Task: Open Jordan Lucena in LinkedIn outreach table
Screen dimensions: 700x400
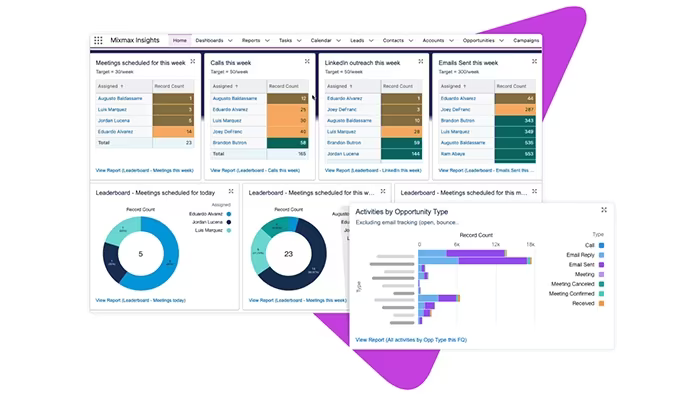Action: click(x=343, y=154)
